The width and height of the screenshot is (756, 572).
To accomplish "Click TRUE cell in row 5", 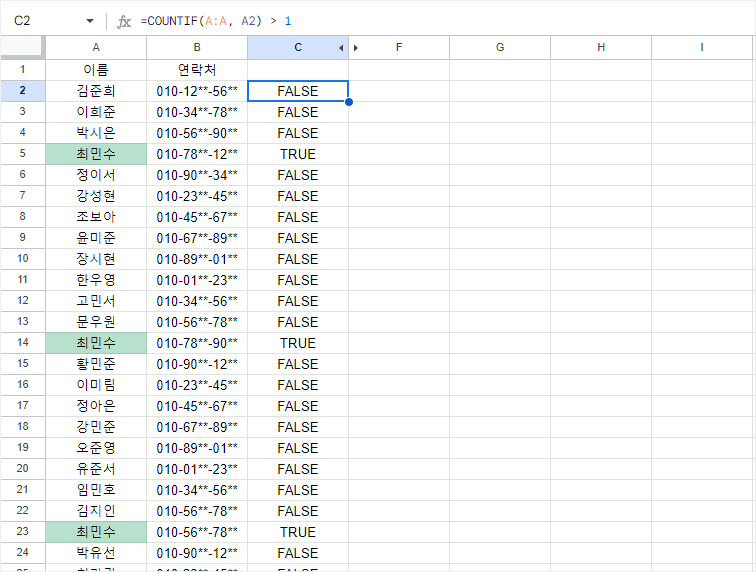I will point(298,154).
